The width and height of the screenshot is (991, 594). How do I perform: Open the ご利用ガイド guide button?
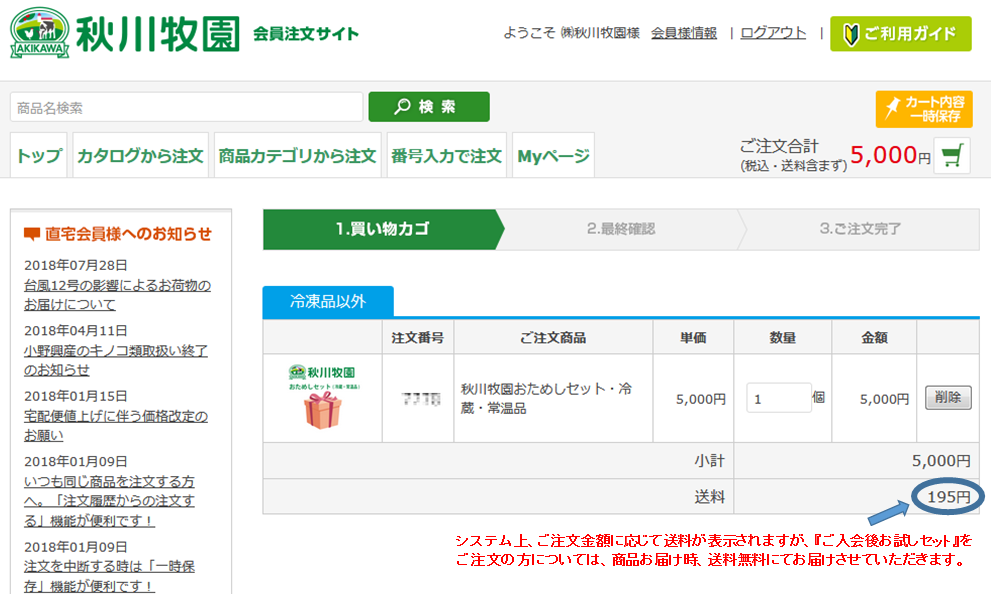click(x=901, y=33)
